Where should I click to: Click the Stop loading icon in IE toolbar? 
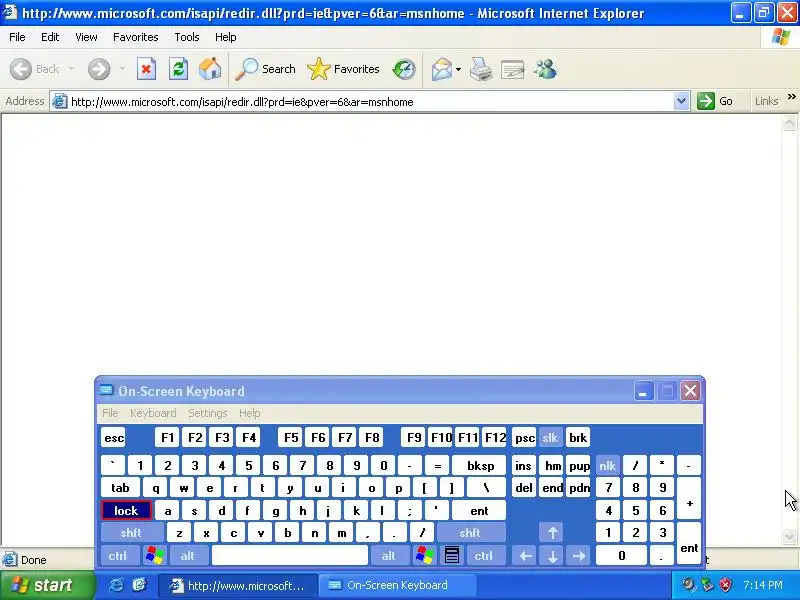[x=146, y=69]
